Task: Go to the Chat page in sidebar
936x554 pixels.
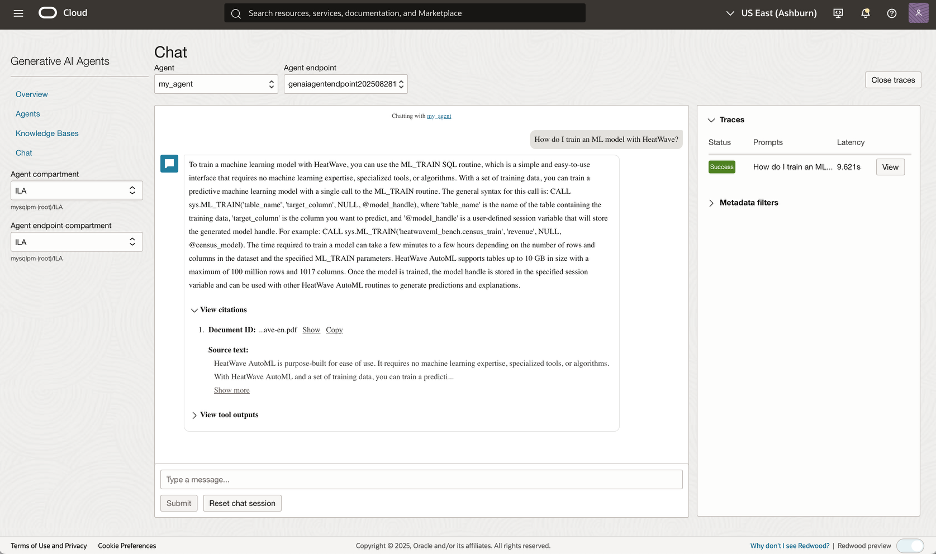Action: [x=24, y=153]
